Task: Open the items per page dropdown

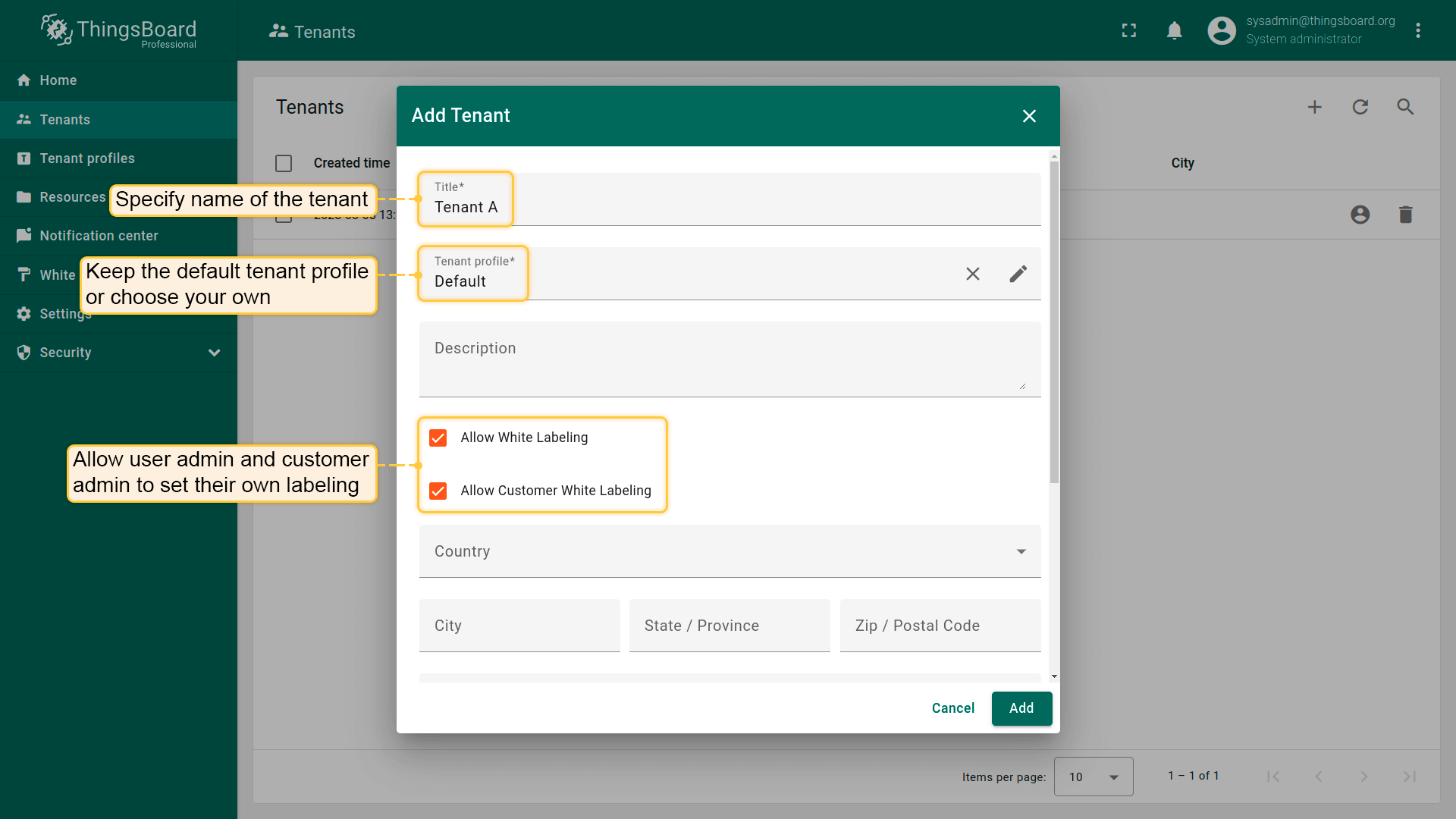Action: [x=1093, y=777]
